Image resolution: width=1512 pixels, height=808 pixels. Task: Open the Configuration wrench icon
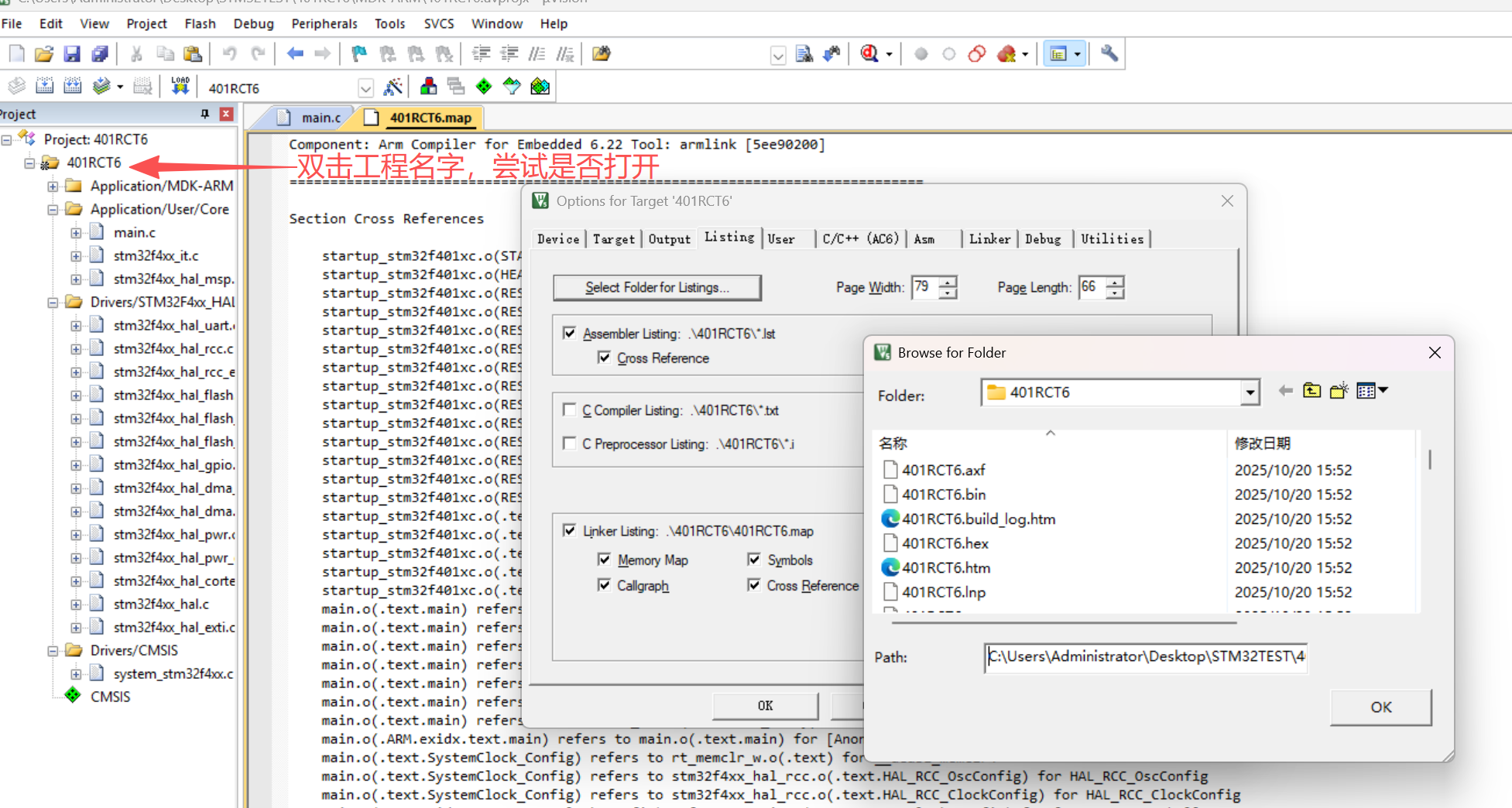point(1109,53)
